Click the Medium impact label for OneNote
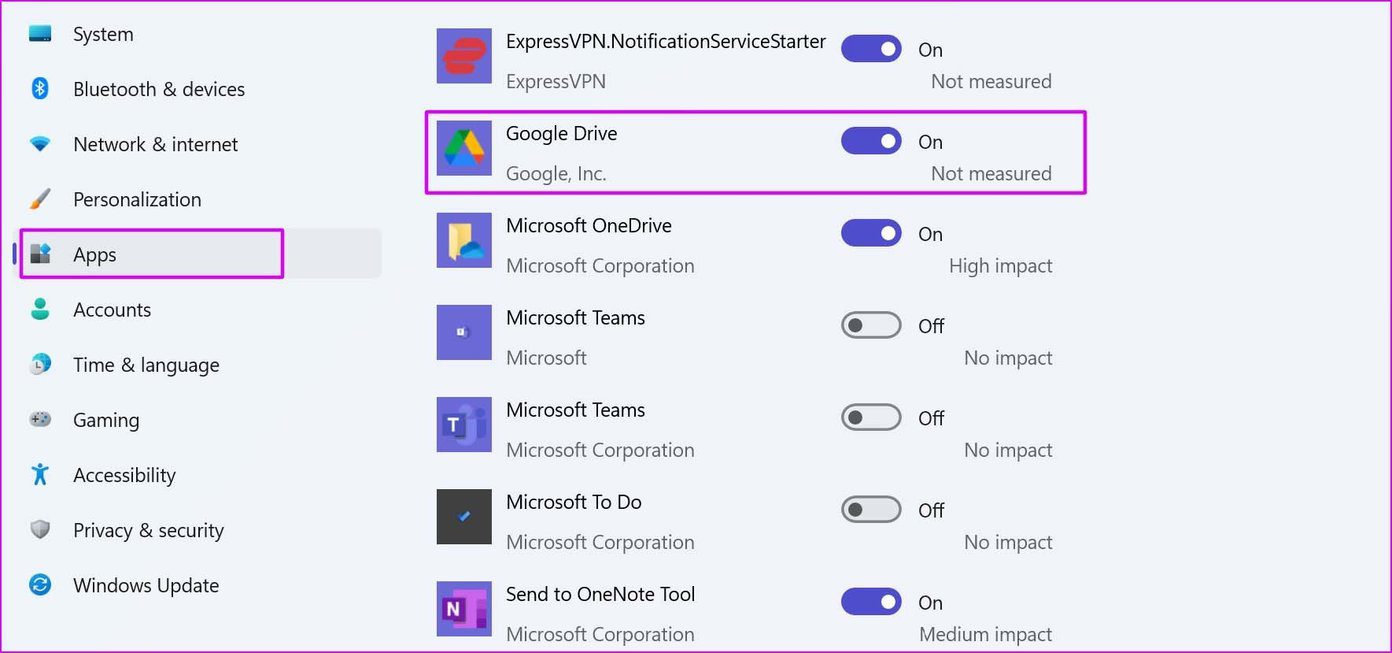1392x653 pixels. (x=986, y=634)
